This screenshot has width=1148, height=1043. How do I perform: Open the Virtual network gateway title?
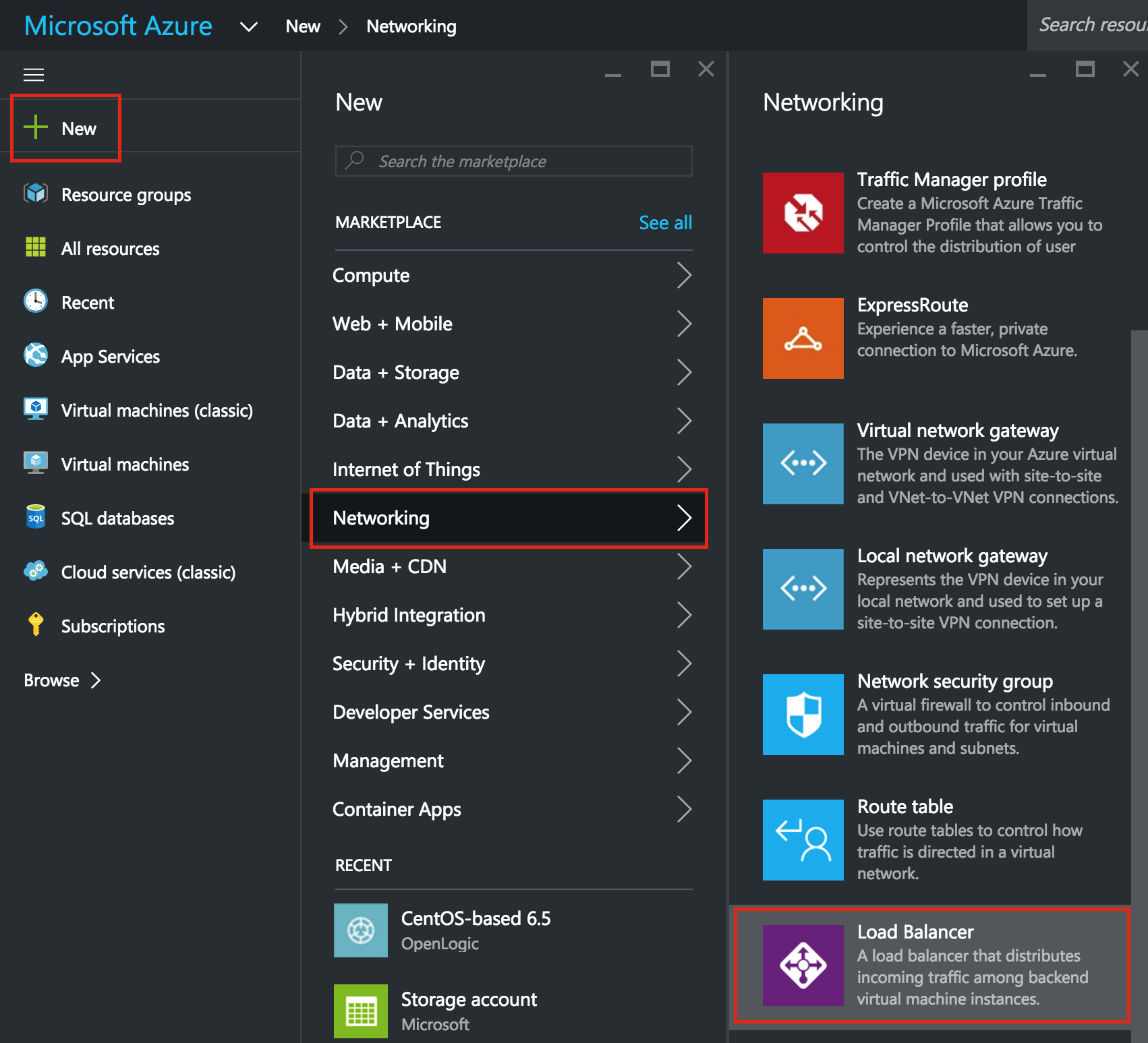coord(958,430)
